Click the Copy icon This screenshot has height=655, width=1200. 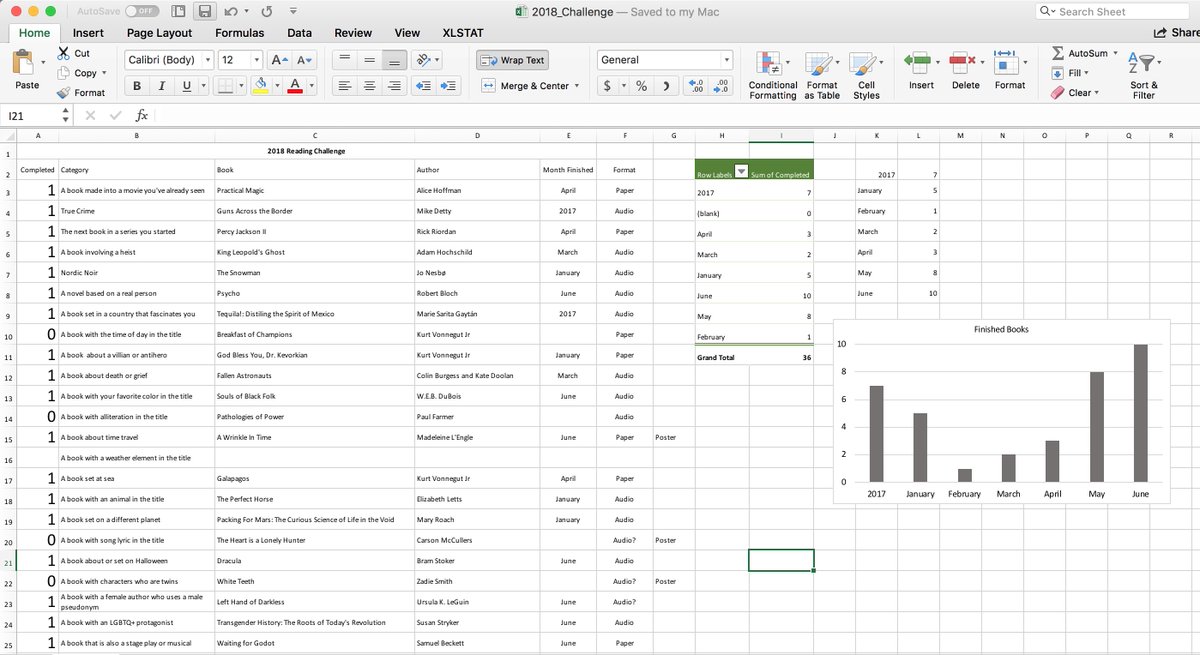(x=65, y=73)
